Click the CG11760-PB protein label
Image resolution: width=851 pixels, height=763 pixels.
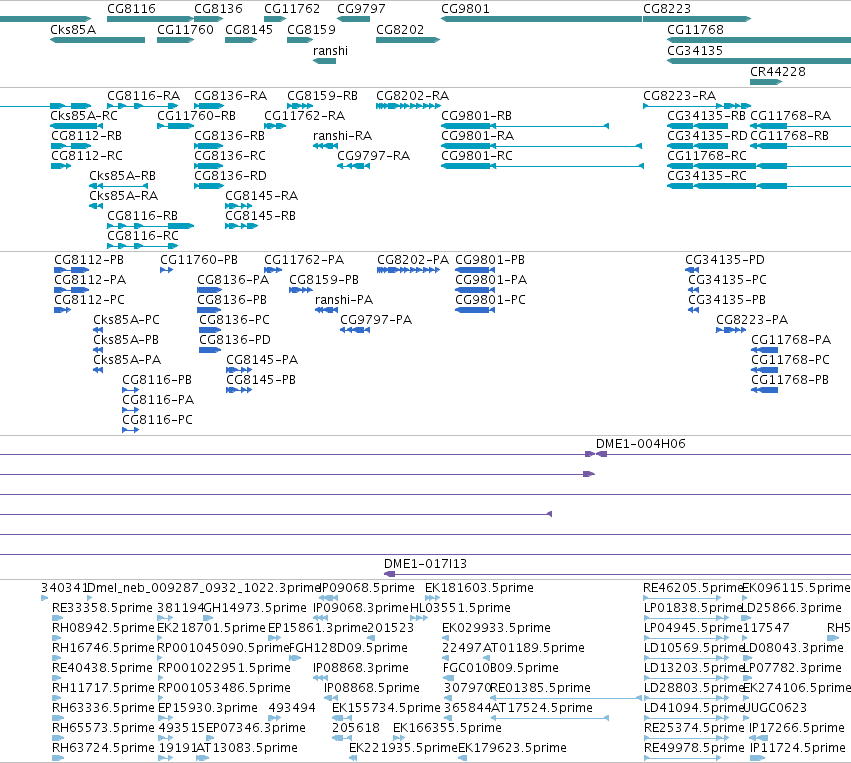199,260
